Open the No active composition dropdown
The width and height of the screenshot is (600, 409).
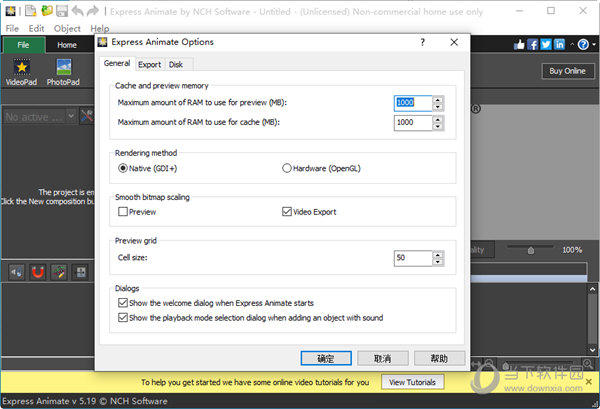point(39,116)
